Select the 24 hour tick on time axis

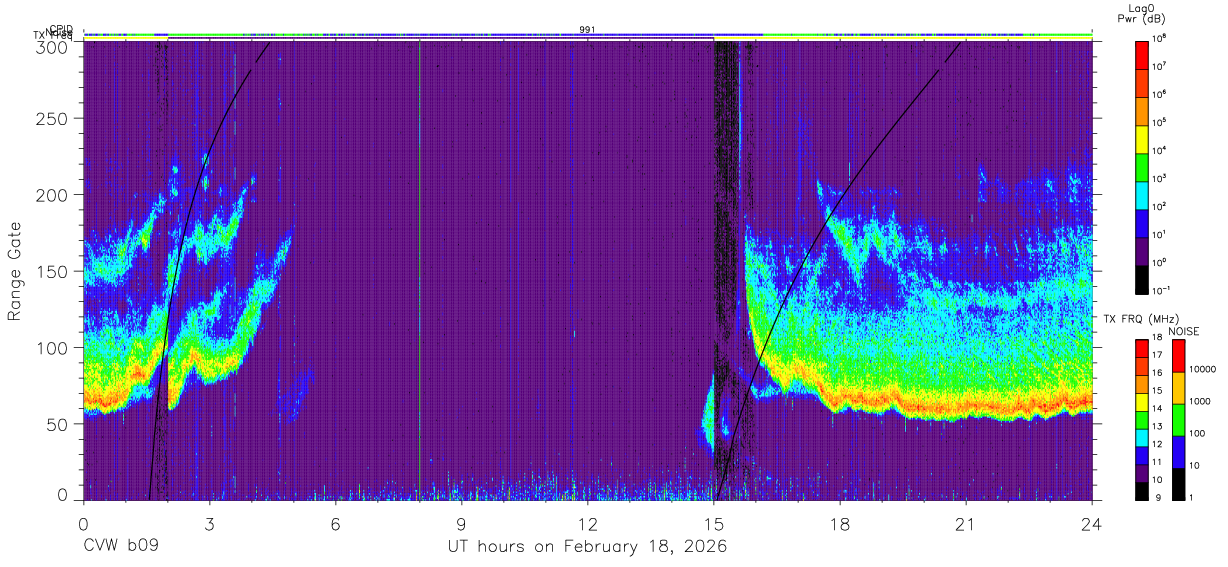tap(1091, 523)
